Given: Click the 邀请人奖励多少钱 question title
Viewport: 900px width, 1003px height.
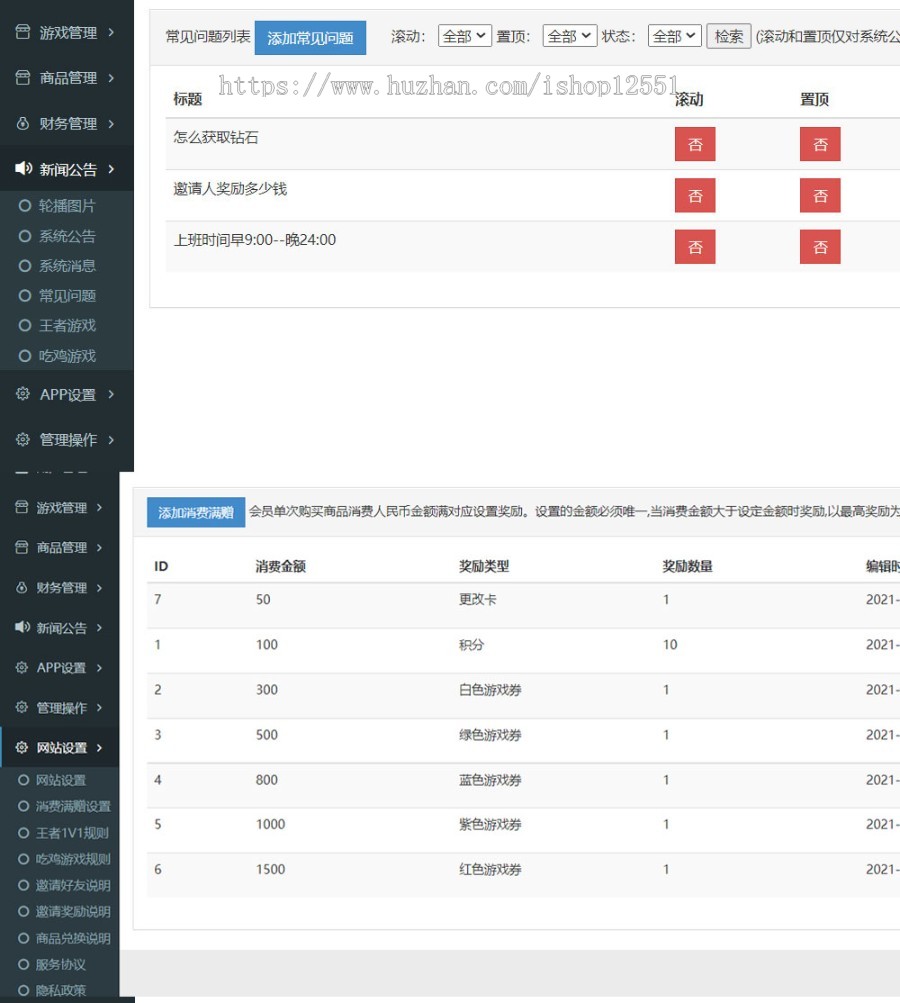Looking at the screenshot, I should point(230,189).
